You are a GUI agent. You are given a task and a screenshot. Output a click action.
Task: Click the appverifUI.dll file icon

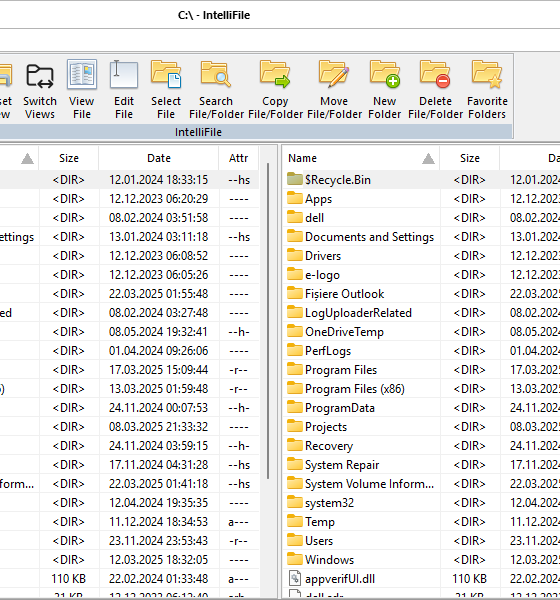click(x=295, y=578)
